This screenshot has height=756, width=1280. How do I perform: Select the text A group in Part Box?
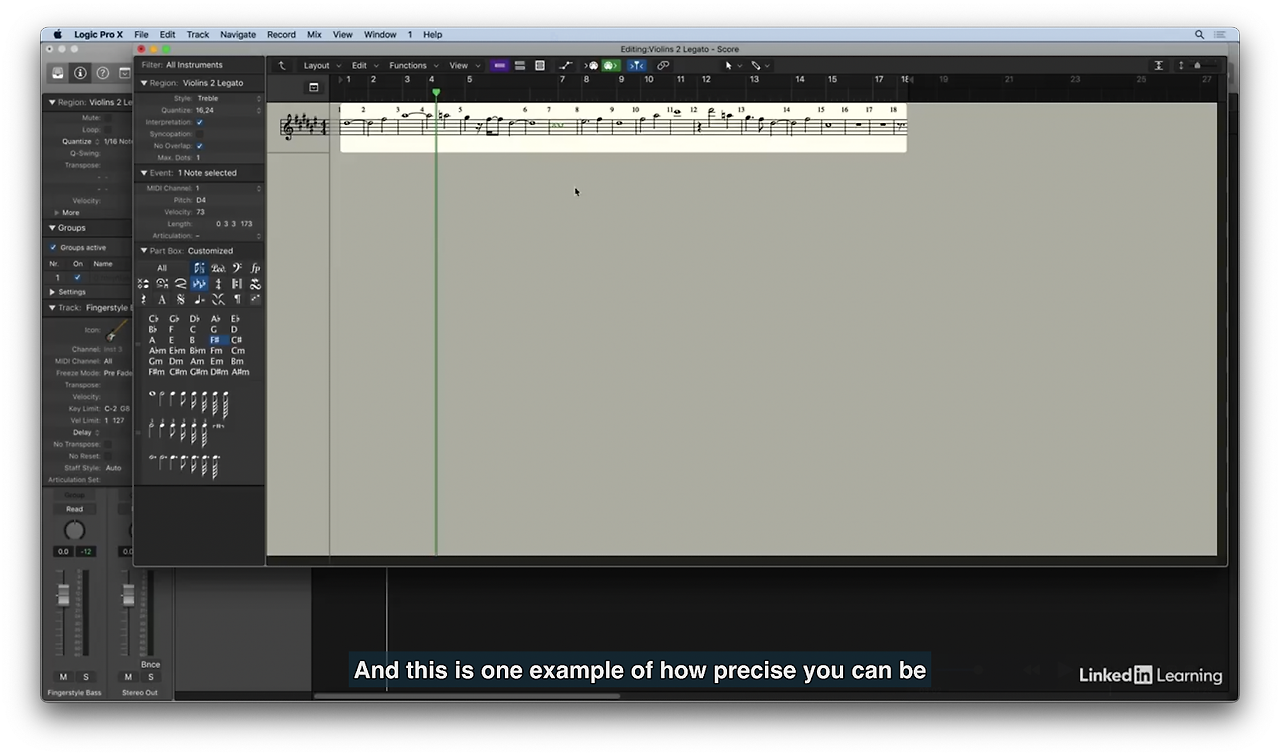click(x=162, y=300)
